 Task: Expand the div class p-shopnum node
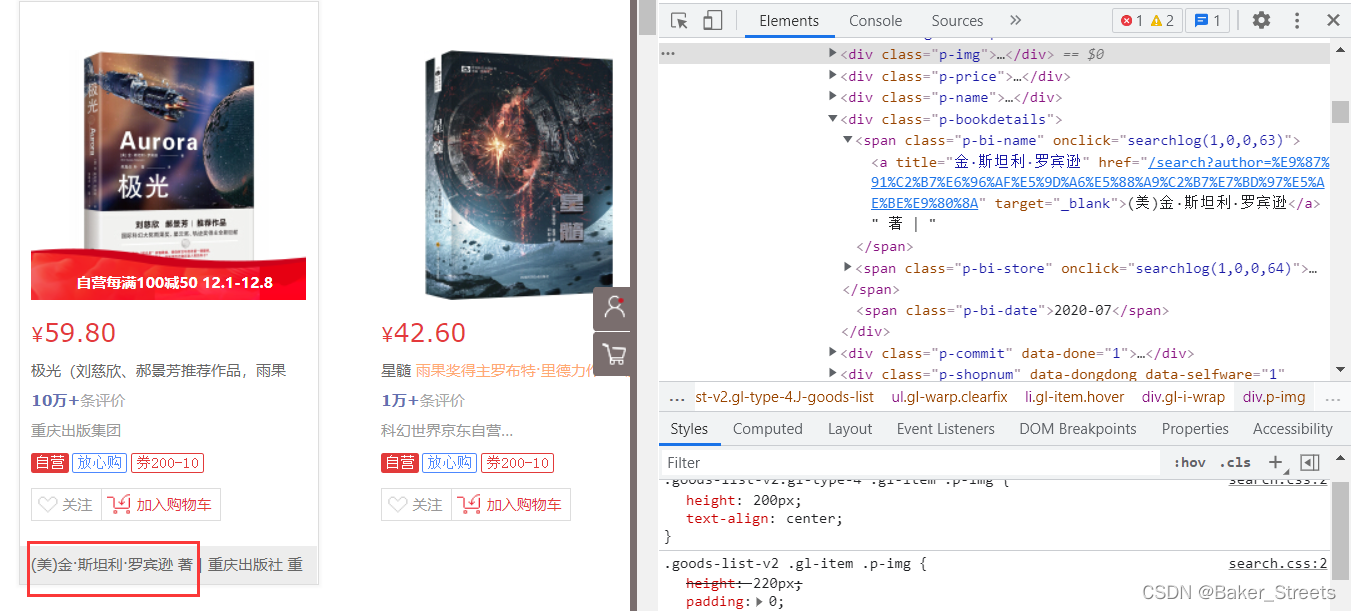point(833,374)
